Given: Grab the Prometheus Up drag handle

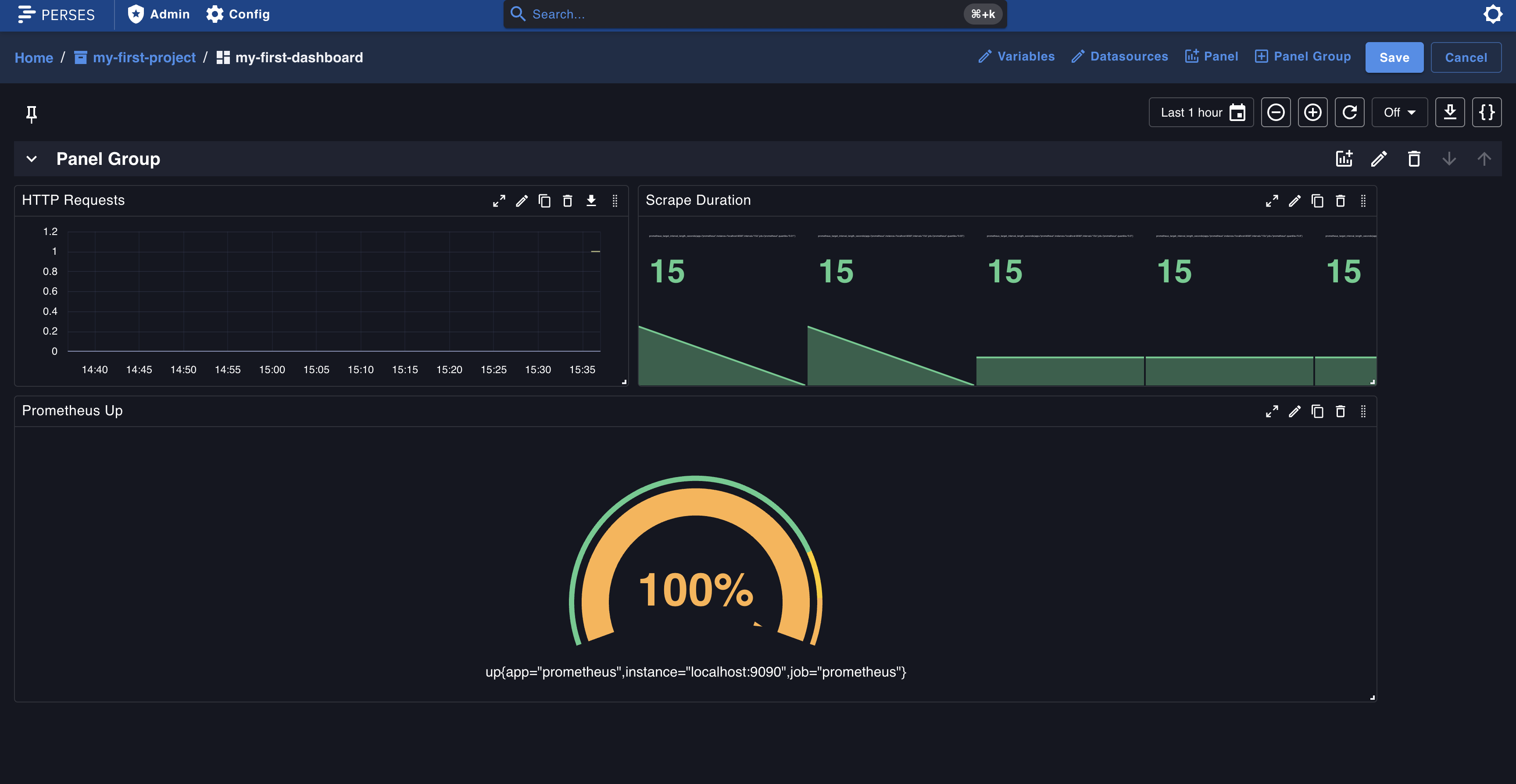Looking at the screenshot, I should (1364, 412).
